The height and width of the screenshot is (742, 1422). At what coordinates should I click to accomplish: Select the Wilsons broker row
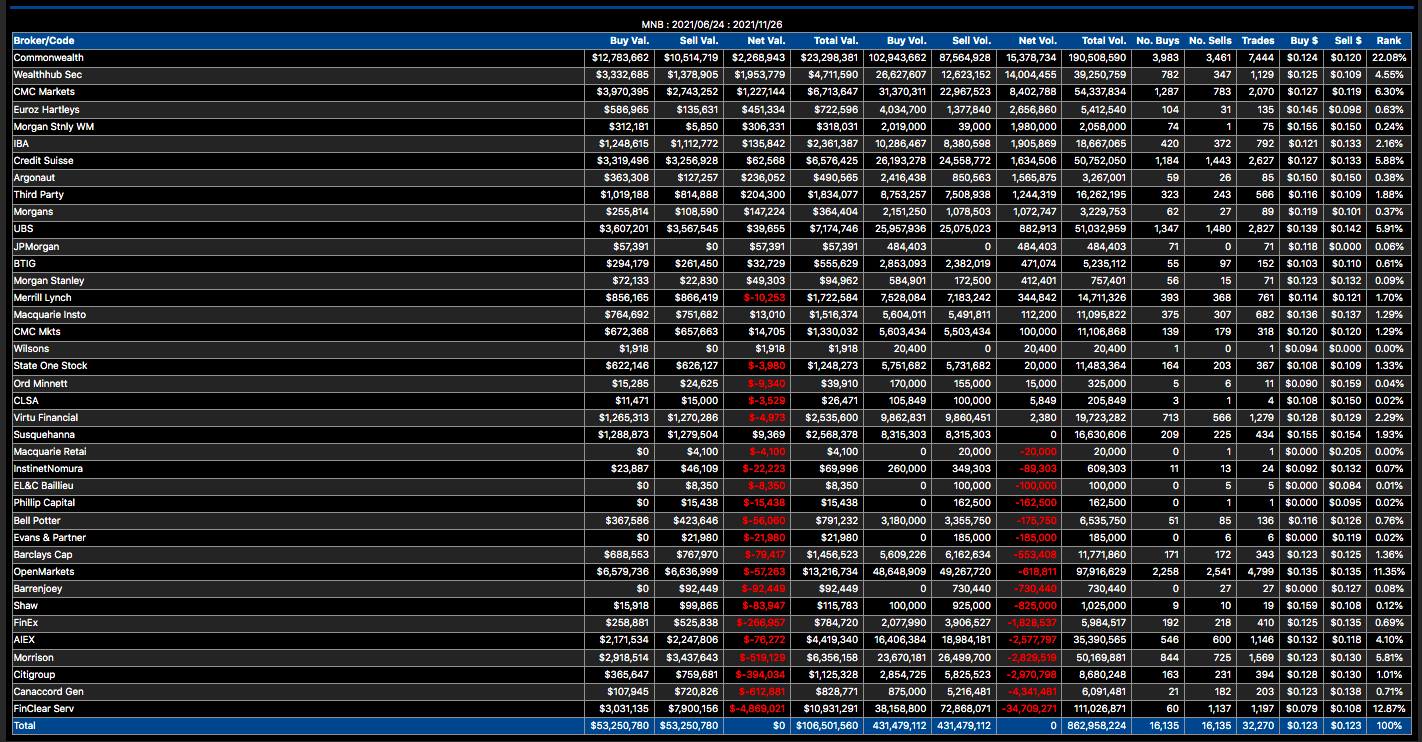711,348
